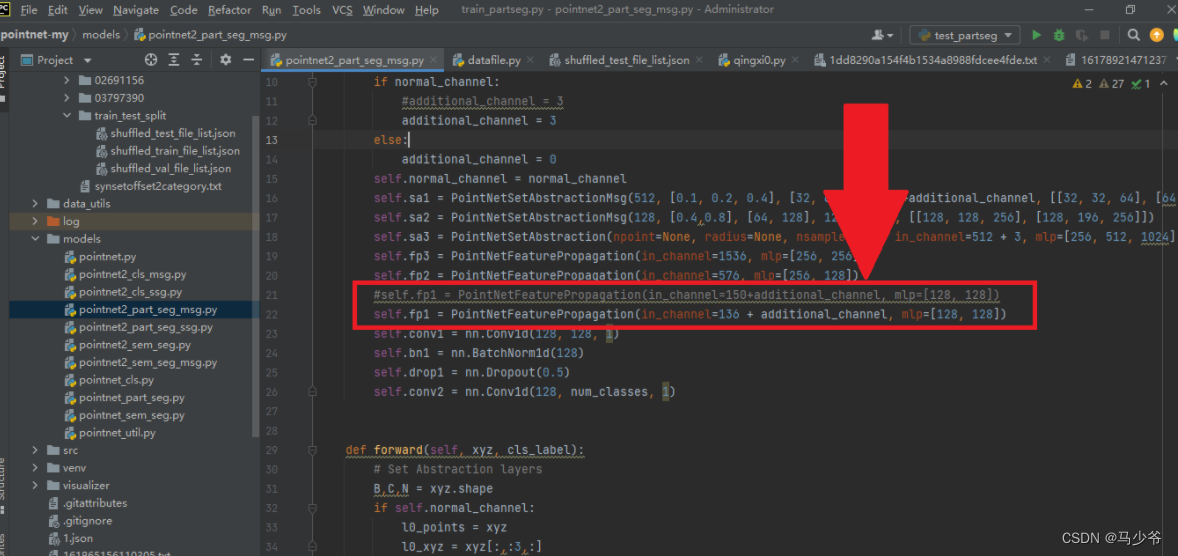1178x556 pixels.
Task: Open the Tools menu
Action: 306,11
